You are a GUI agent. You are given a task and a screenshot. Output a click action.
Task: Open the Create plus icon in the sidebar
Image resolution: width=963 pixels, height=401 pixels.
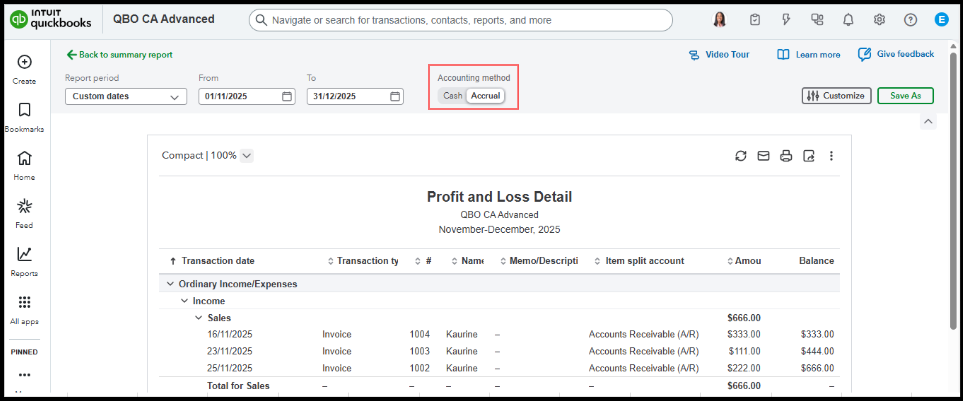click(25, 62)
